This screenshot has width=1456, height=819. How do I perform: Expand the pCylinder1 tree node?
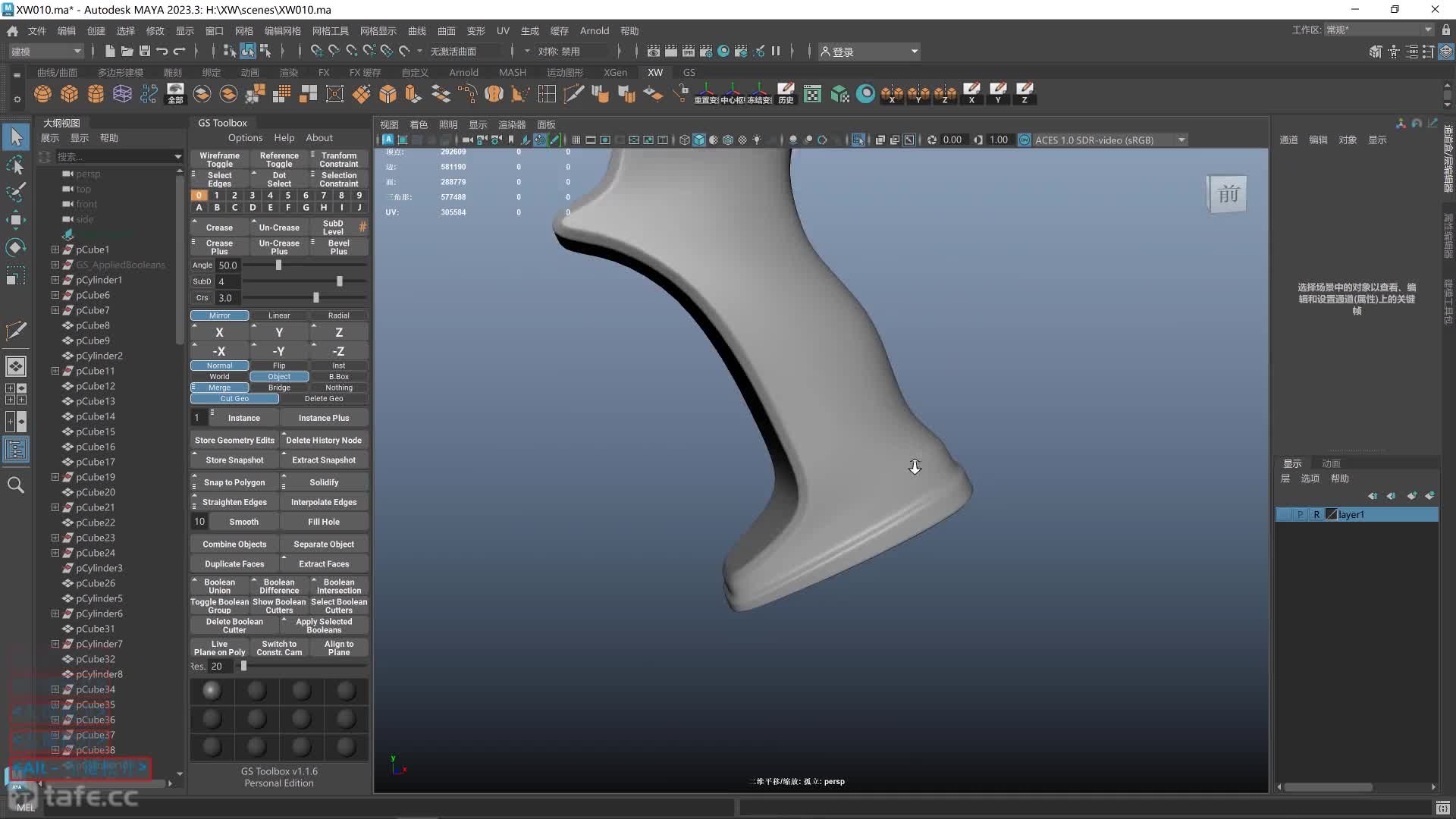55,280
